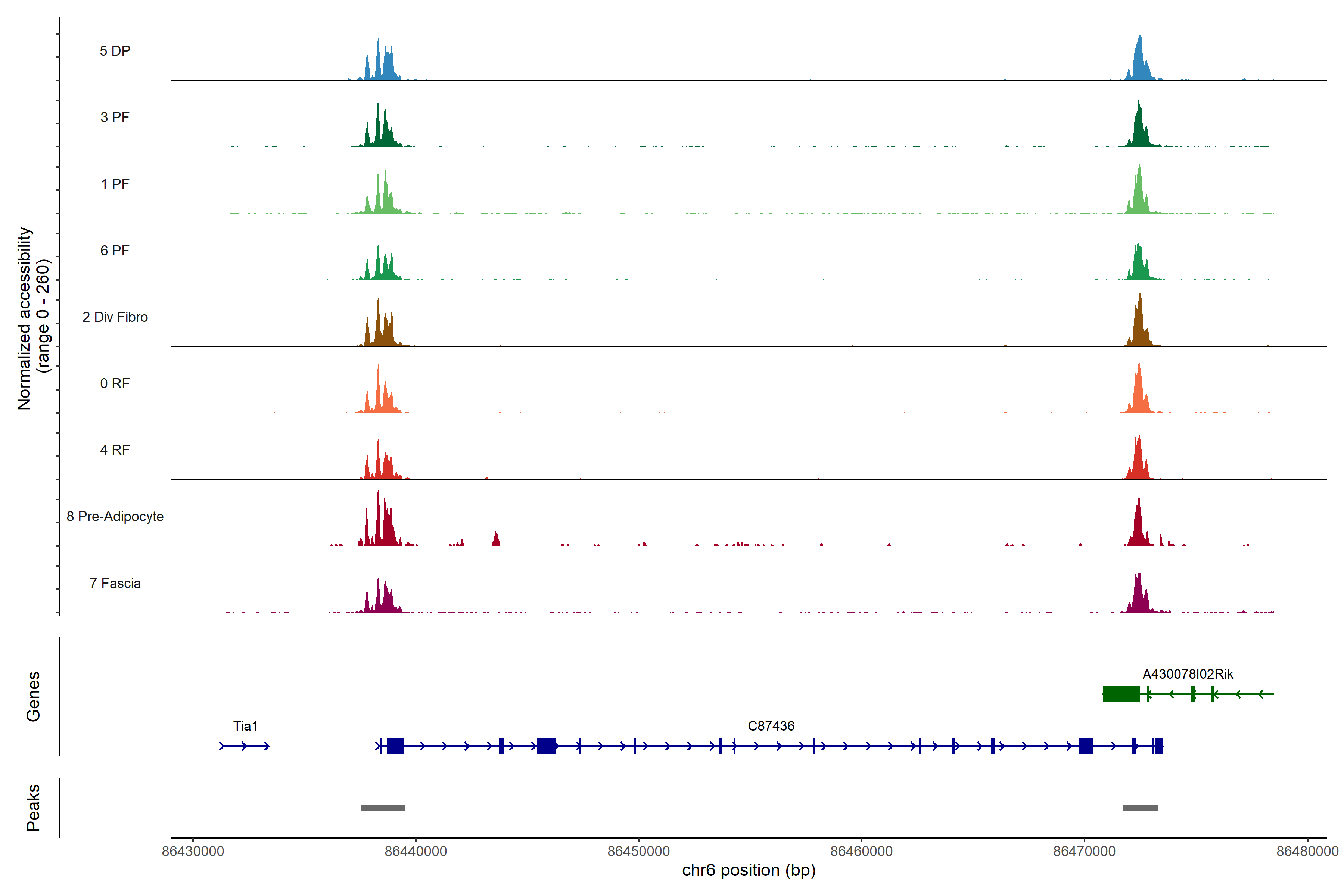Click the 7 Fascia track label
The width and height of the screenshot is (1344, 896).
coord(115,584)
